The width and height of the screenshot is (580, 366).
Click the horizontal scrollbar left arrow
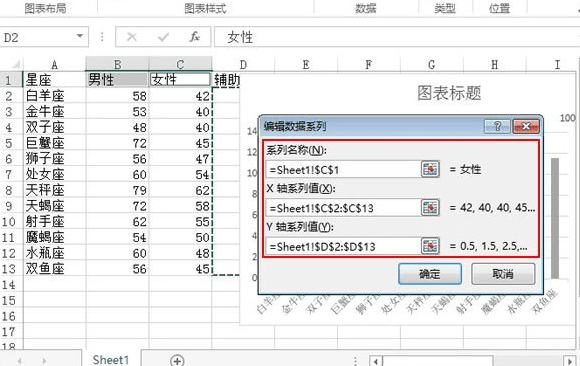pos(376,361)
